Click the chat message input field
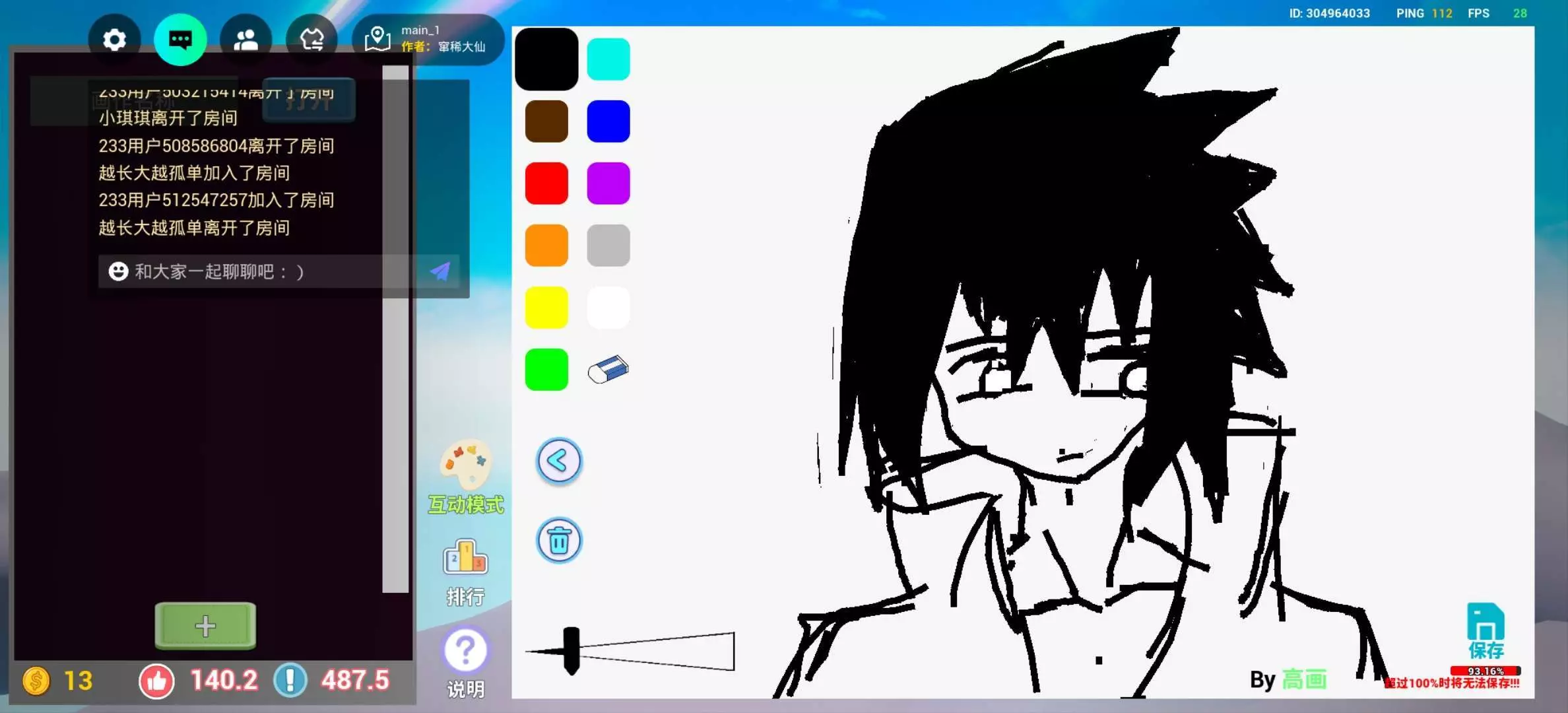 point(264,271)
